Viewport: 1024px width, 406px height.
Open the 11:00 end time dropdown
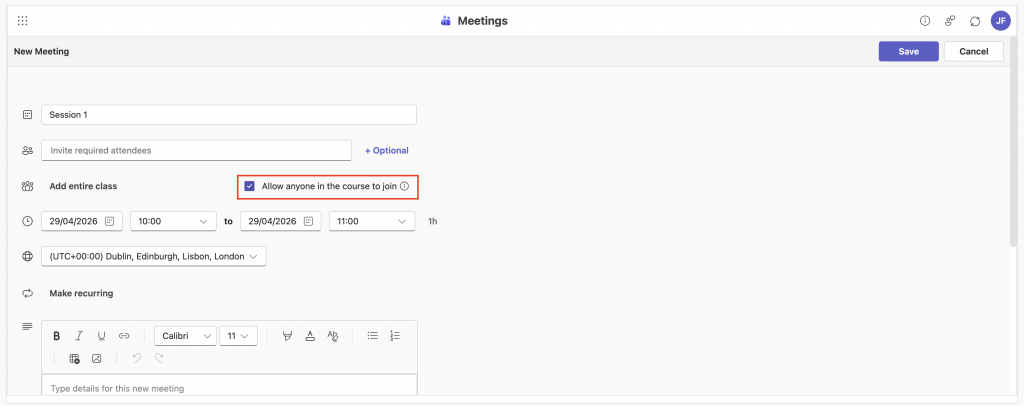(372, 221)
